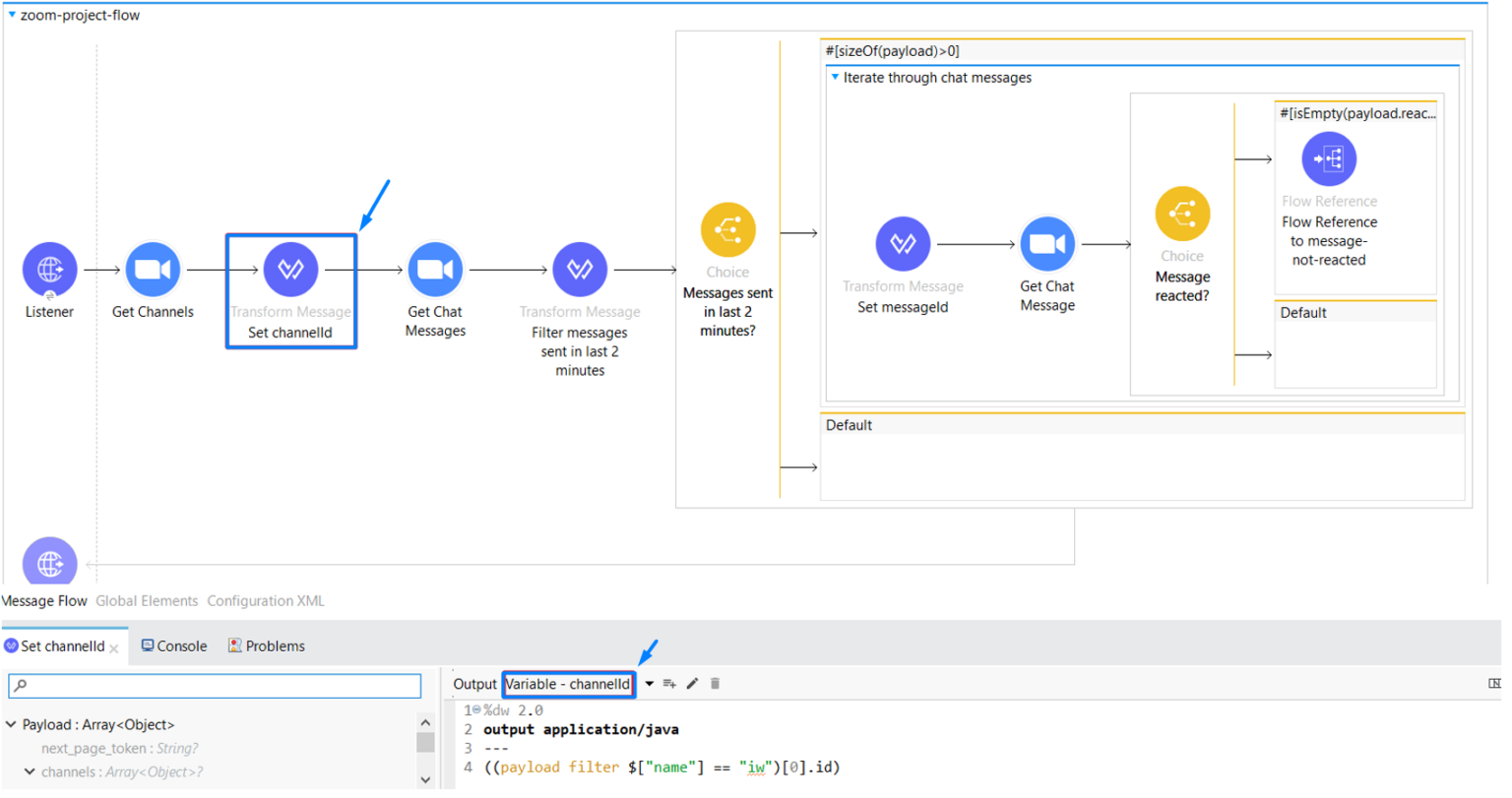The width and height of the screenshot is (1512, 798).
Task: Click the Listener HTTP component icon
Action: tap(49, 269)
